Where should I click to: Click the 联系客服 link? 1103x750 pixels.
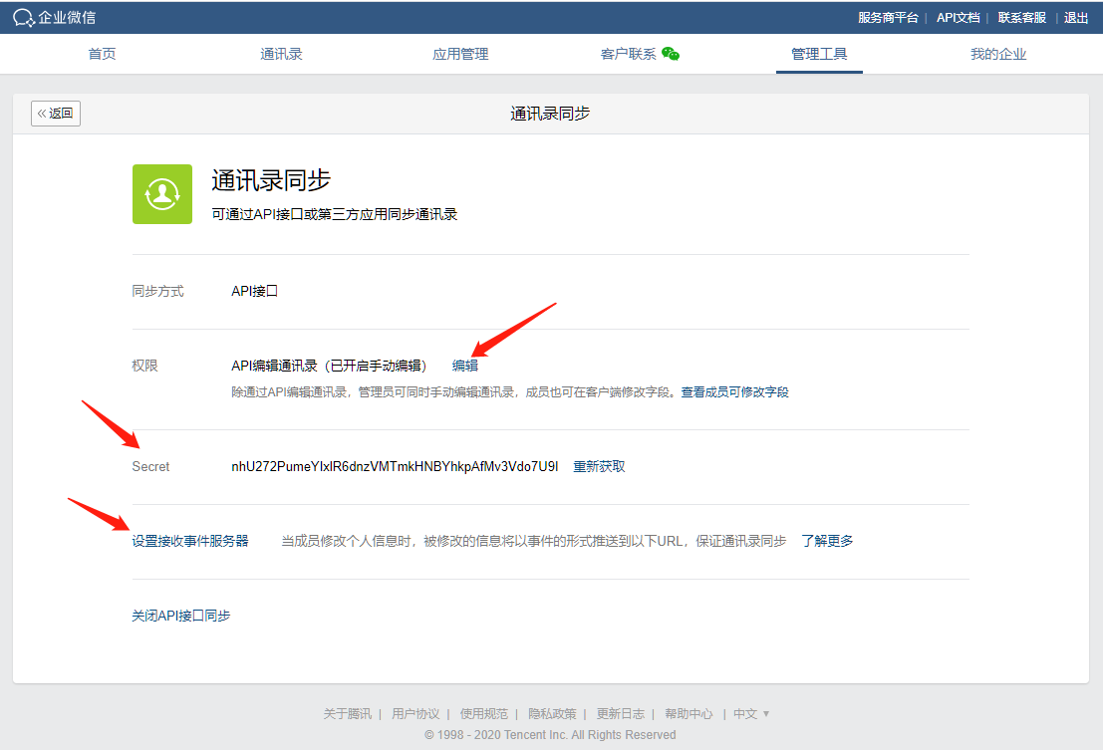[x=1022, y=18]
